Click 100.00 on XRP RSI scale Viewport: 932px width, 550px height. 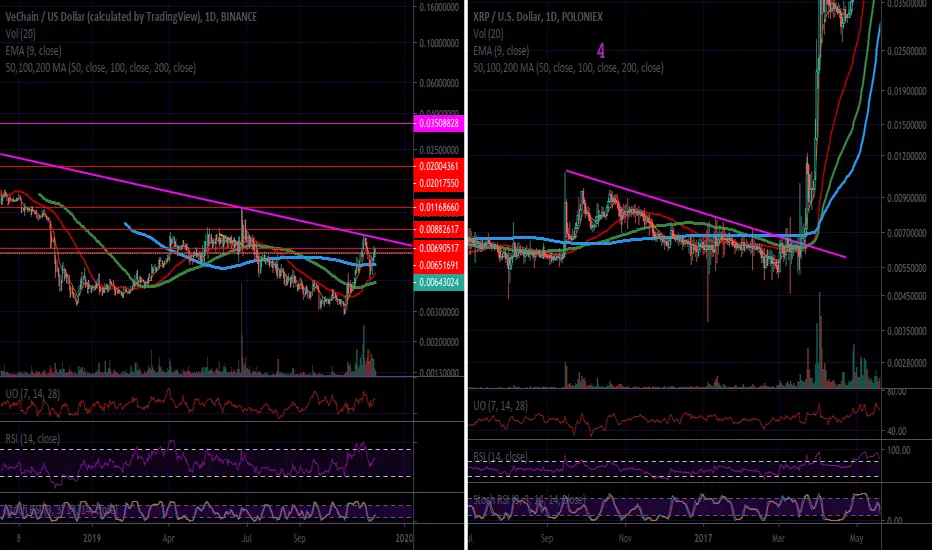tap(899, 451)
